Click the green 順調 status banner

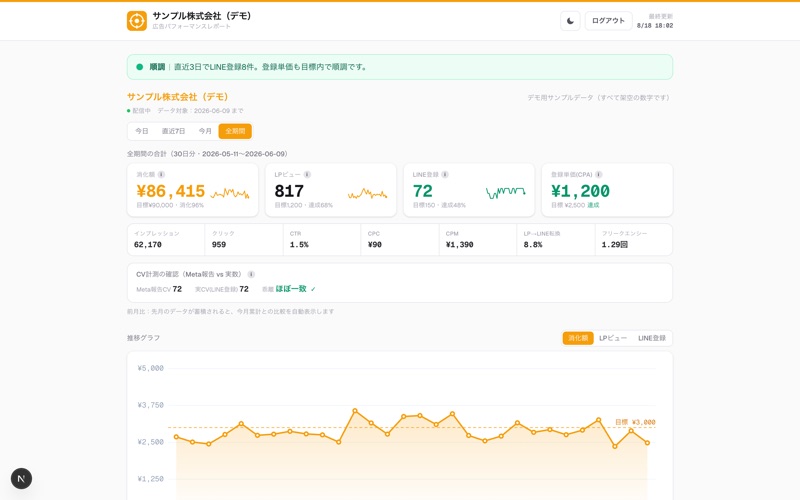(x=399, y=67)
